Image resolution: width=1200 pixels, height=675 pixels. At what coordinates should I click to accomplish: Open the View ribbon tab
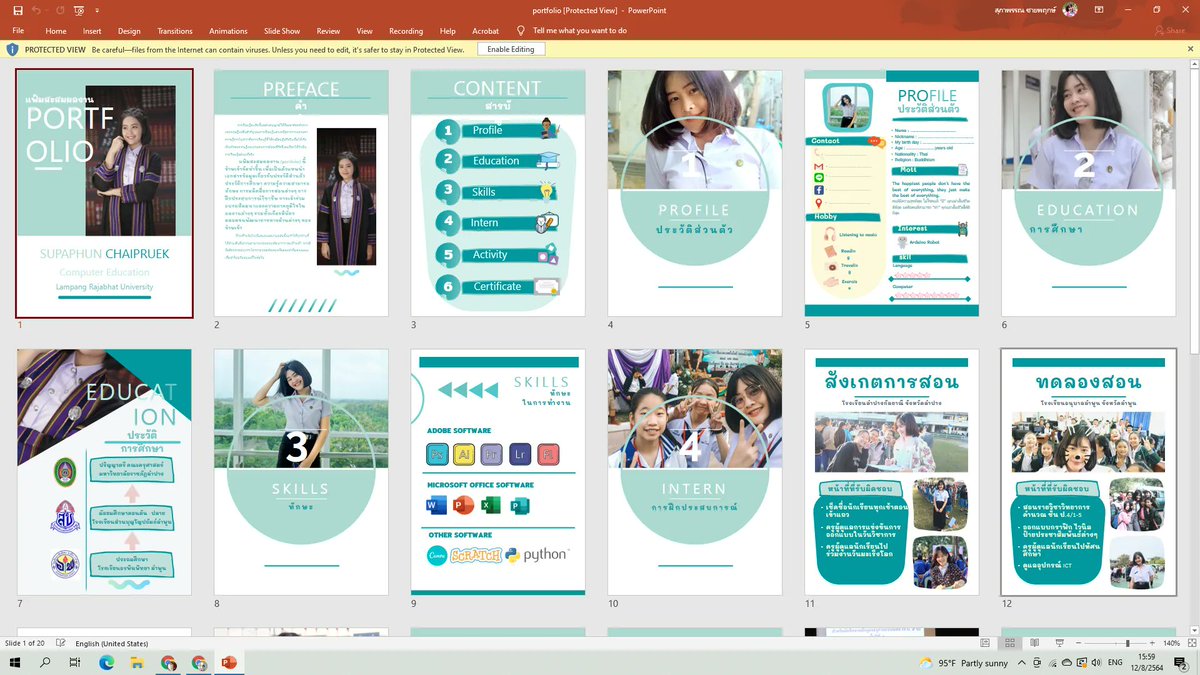[365, 31]
